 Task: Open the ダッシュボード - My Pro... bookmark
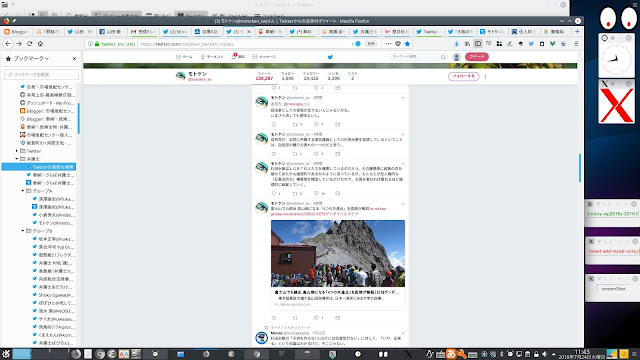(47, 103)
